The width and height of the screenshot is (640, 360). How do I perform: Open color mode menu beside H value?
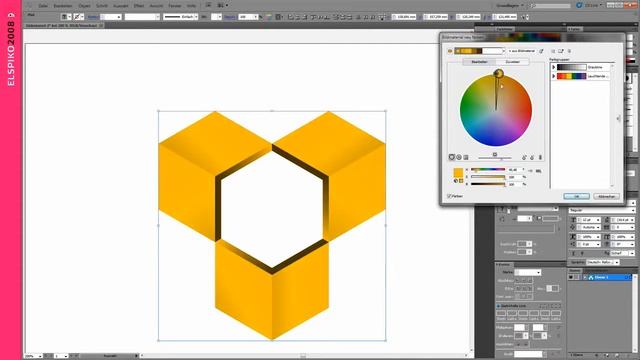[530, 171]
